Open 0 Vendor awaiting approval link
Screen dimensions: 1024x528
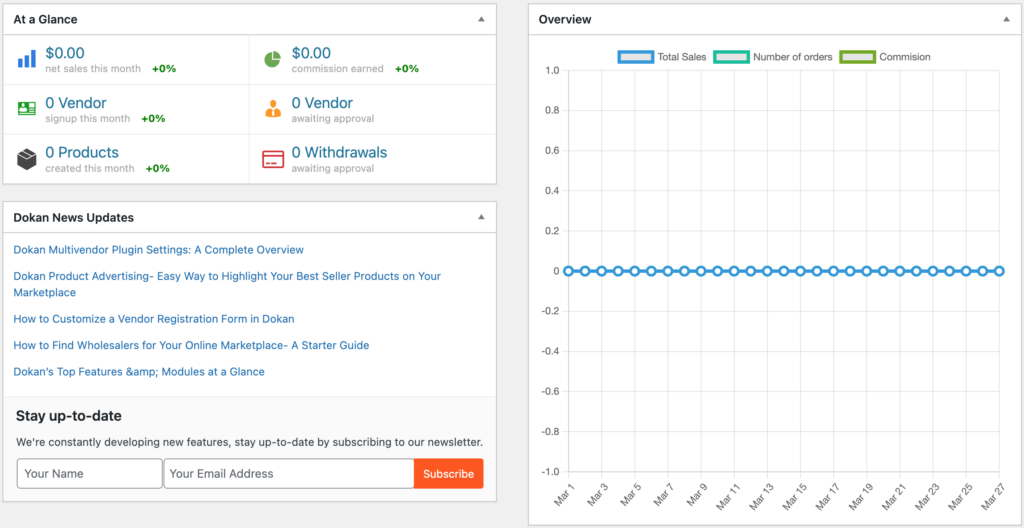[322, 103]
